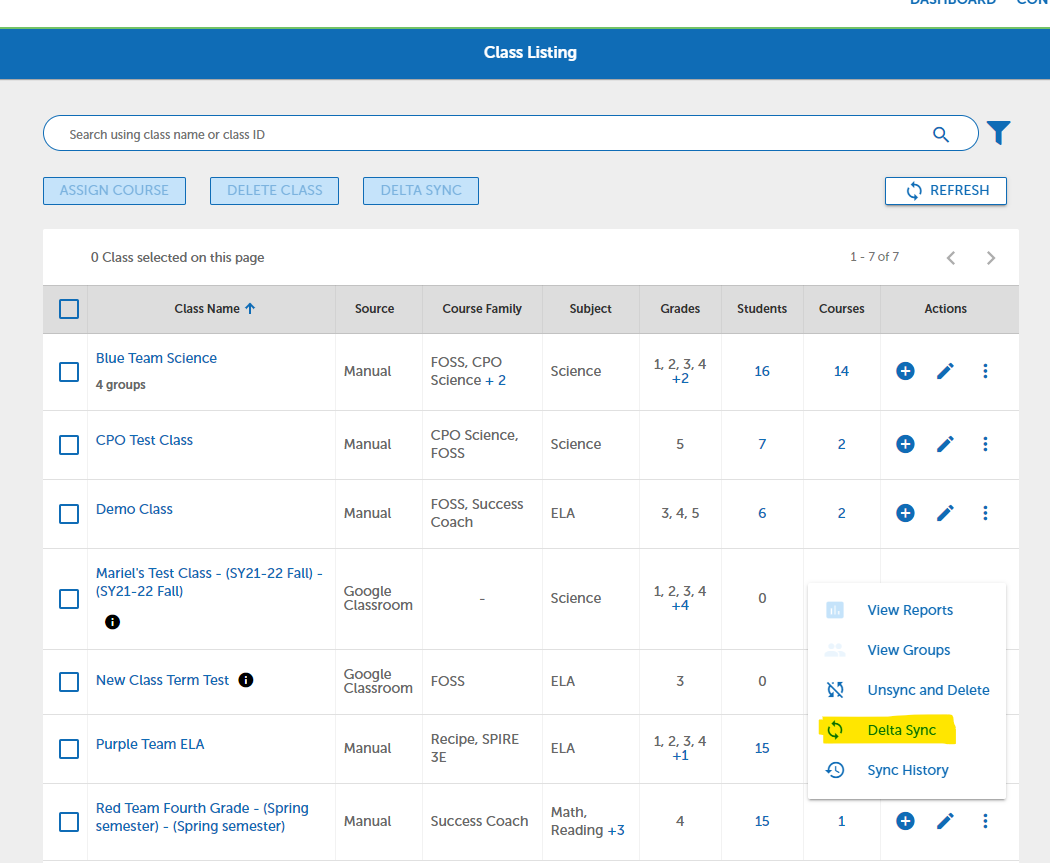
Task: Open New Class Term Test link
Action: pos(162,680)
